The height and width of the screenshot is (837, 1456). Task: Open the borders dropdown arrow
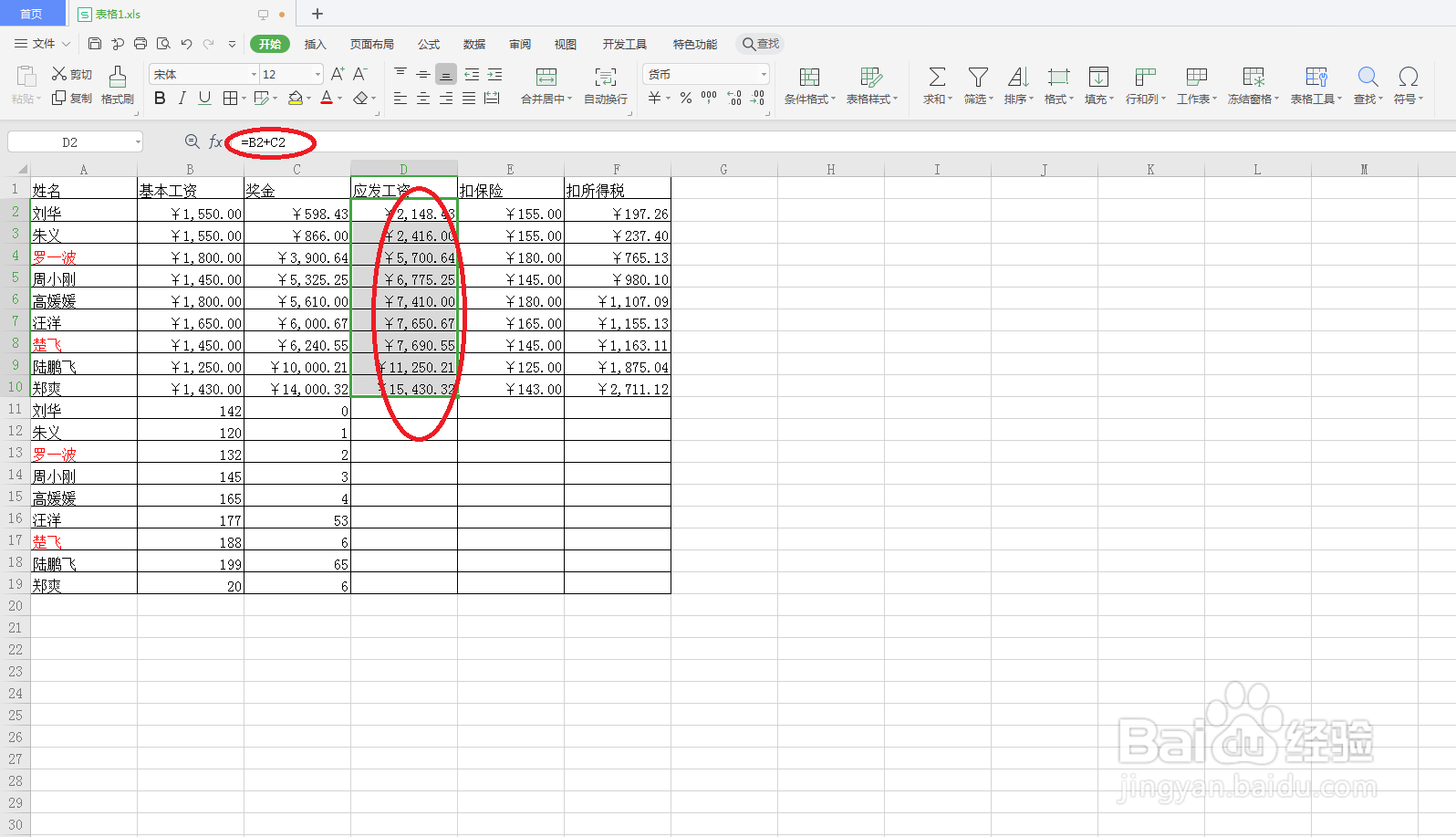(x=244, y=99)
